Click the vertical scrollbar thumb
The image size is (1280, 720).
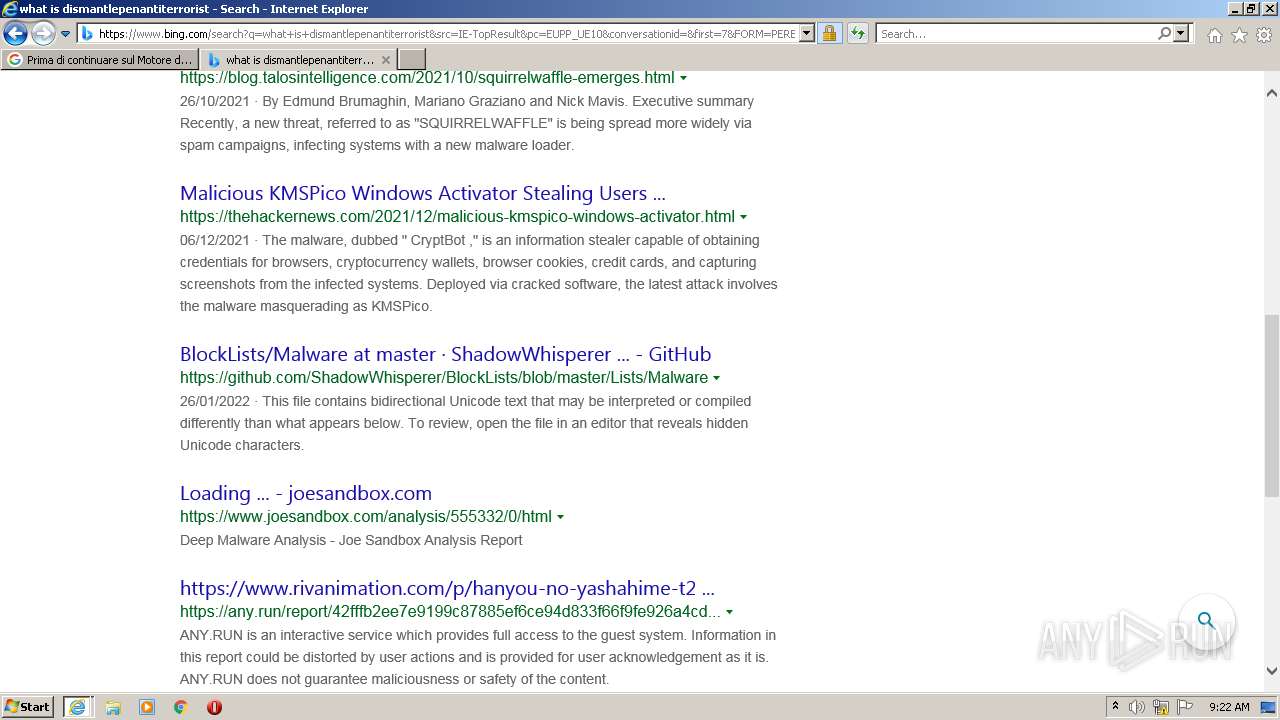(x=1272, y=405)
